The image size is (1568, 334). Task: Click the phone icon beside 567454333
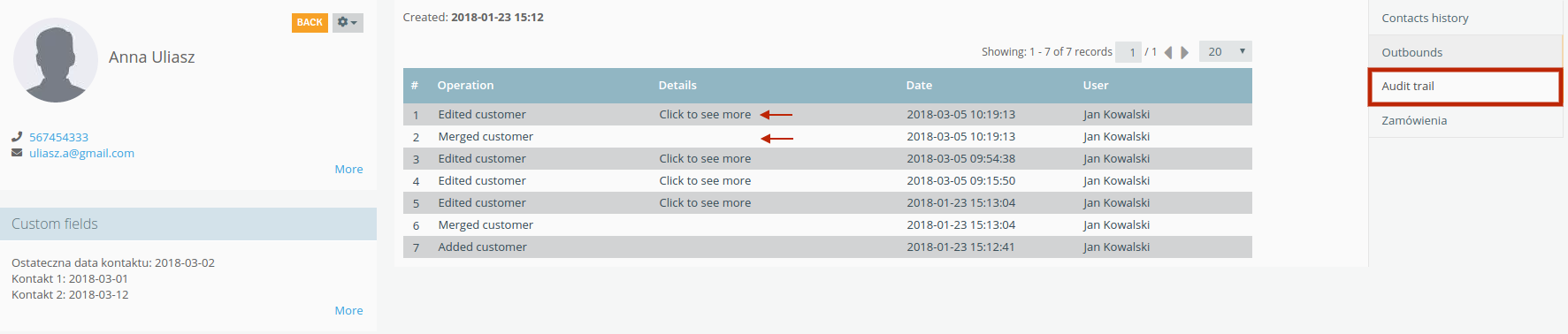[x=17, y=137]
